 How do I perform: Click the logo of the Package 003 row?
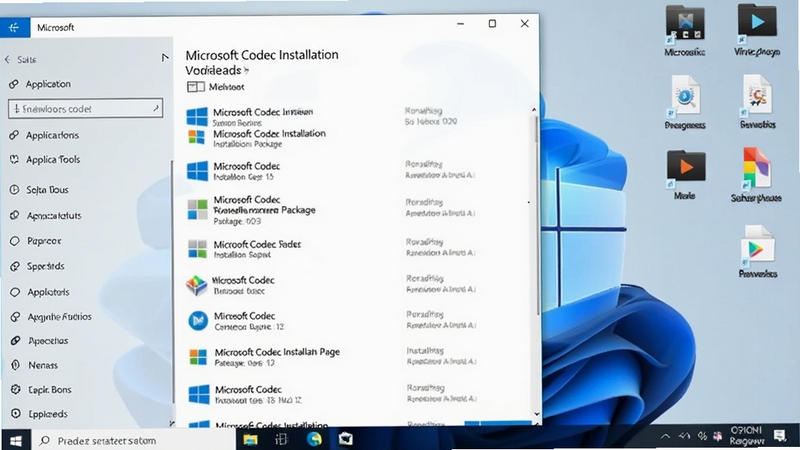tap(197, 210)
